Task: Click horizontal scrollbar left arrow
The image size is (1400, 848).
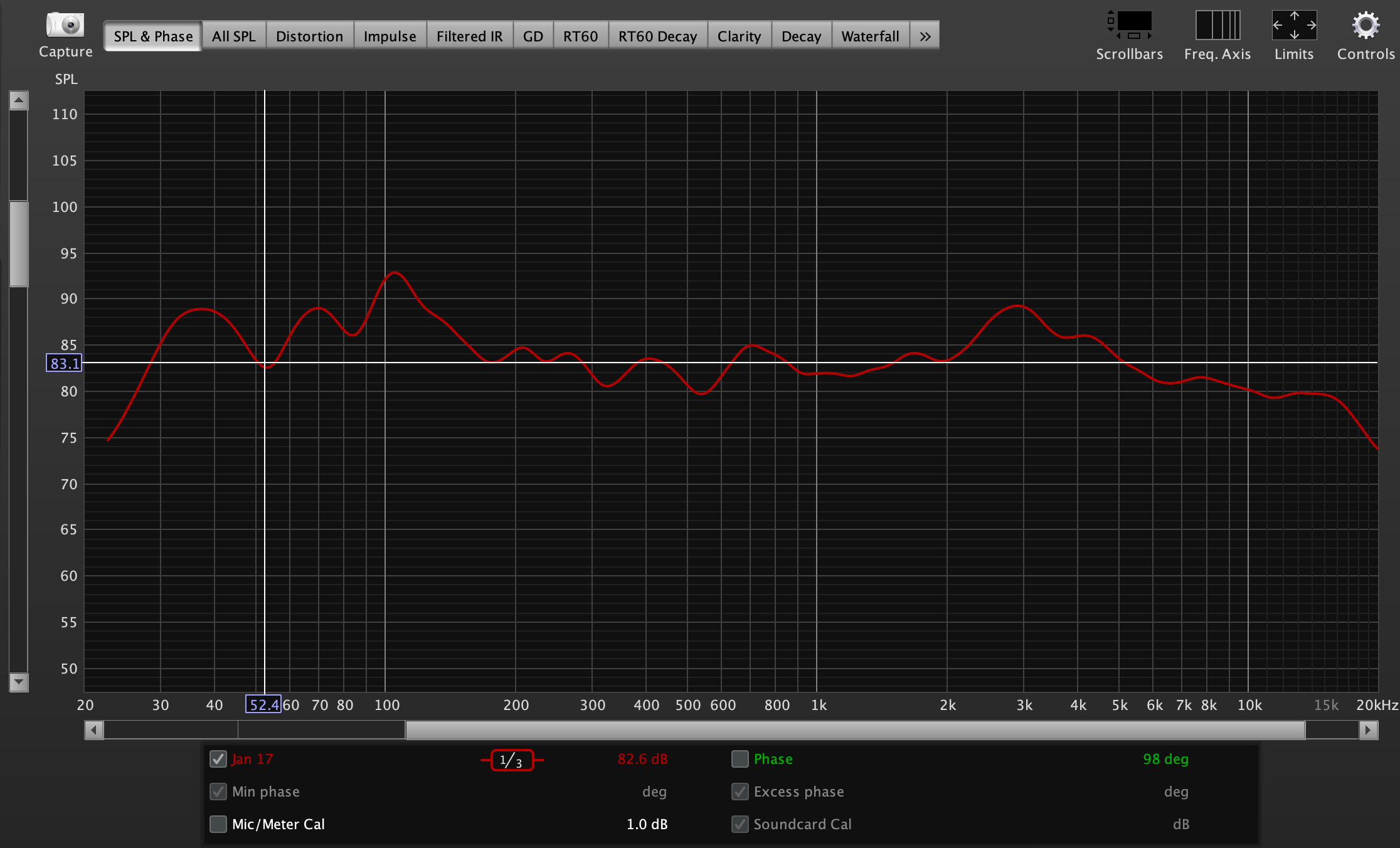Action: [94, 730]
